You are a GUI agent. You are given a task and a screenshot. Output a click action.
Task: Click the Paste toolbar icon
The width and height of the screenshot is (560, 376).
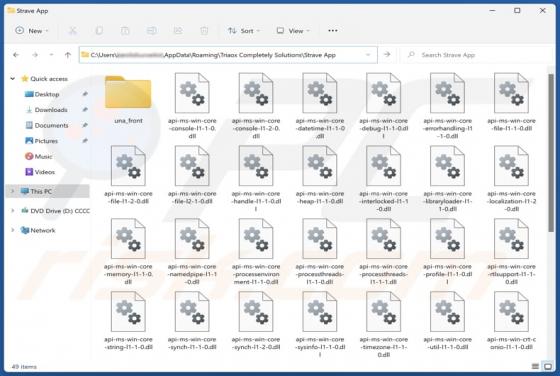(125, 31)
